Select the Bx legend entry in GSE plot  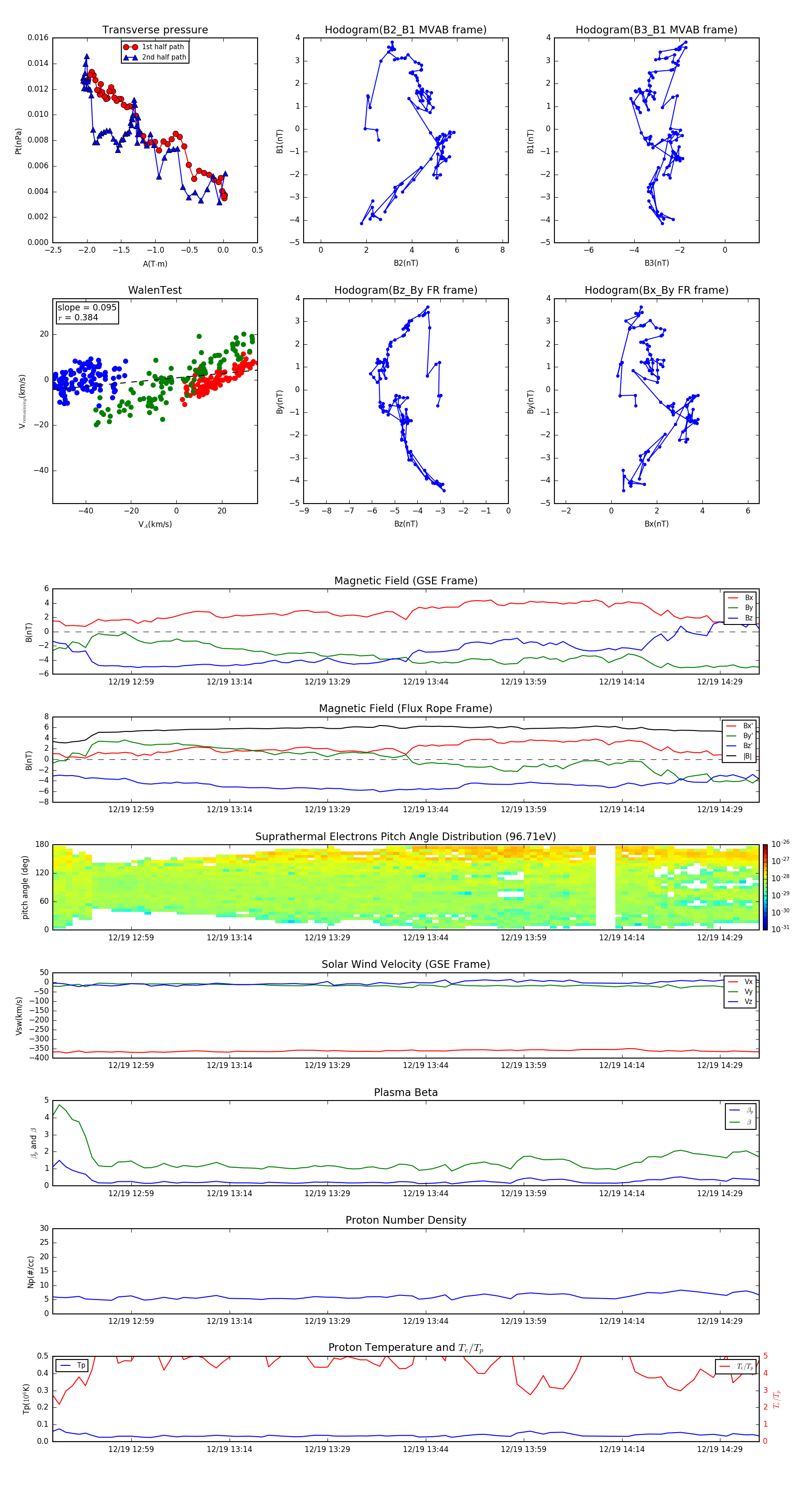(740, 598)
